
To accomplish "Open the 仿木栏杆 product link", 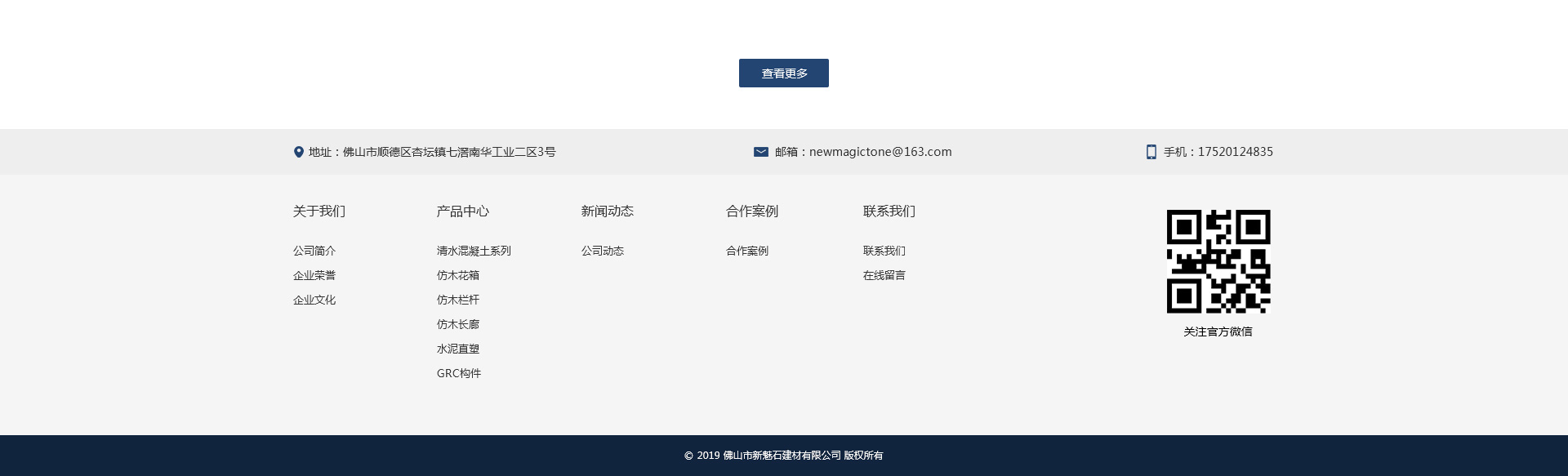I will [x=458, y=300].
